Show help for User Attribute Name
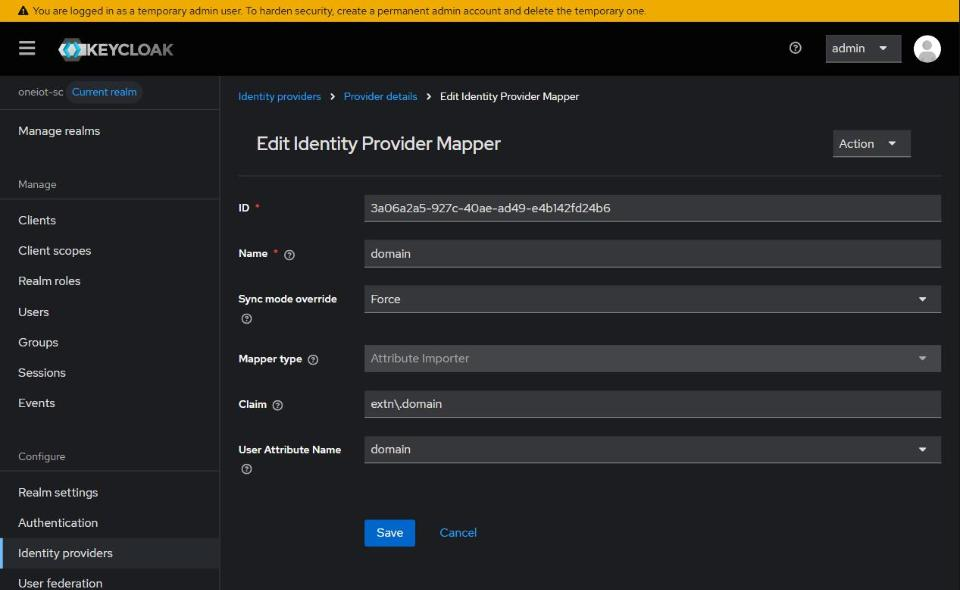 coord(247,469)
